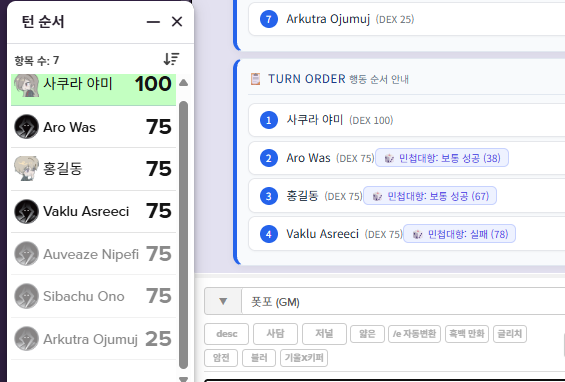Click Arkutra Ojumuj avatar in turn tracker
This screenshot has width=565, height=382.
pos(26,339)
